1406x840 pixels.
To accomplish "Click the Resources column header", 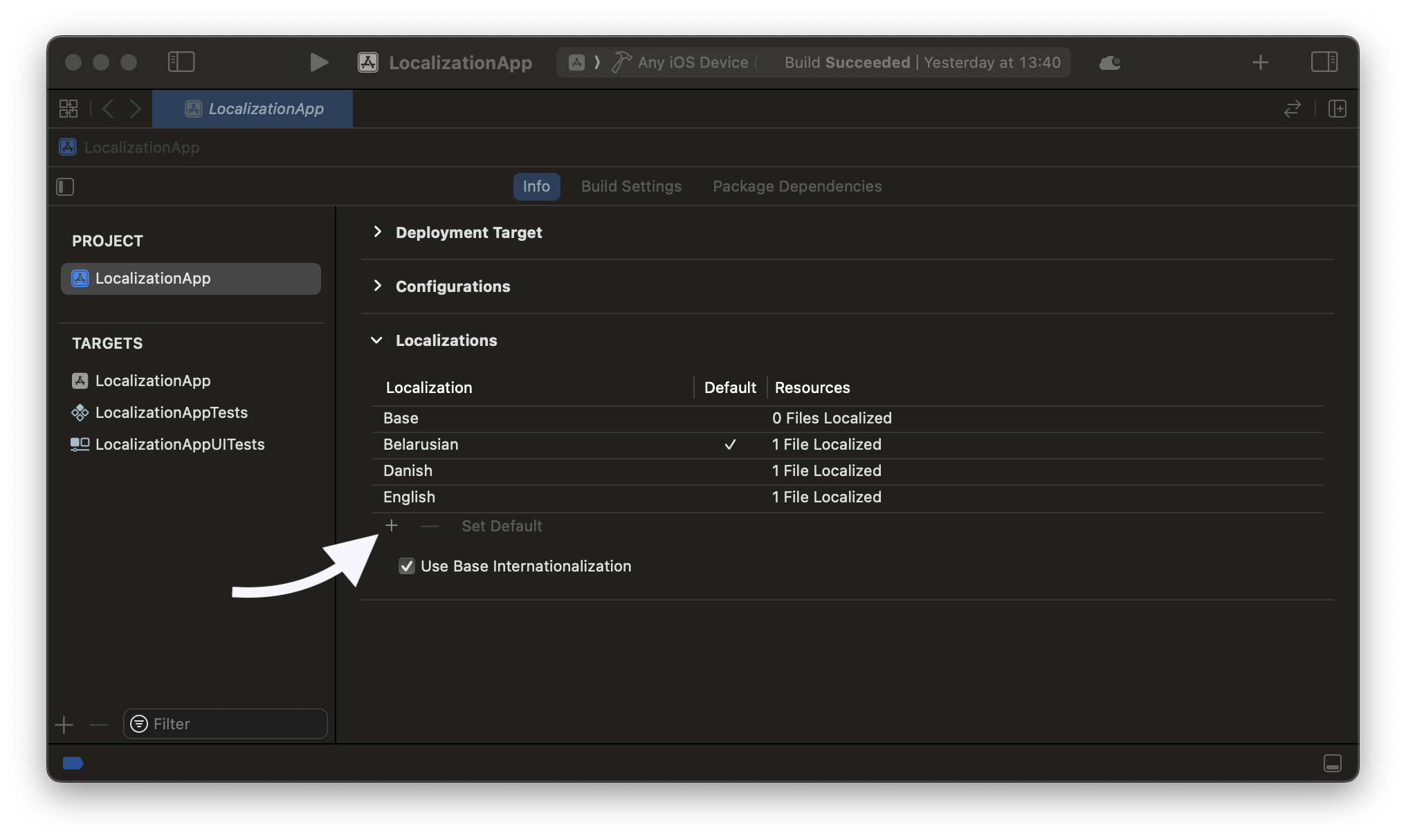I will 812,387.
